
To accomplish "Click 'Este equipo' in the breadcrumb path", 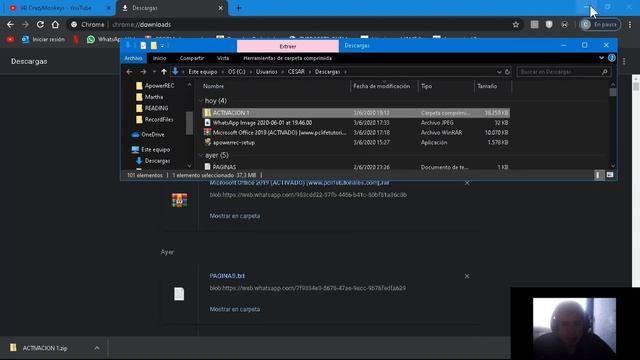I will tap(202, 72).
